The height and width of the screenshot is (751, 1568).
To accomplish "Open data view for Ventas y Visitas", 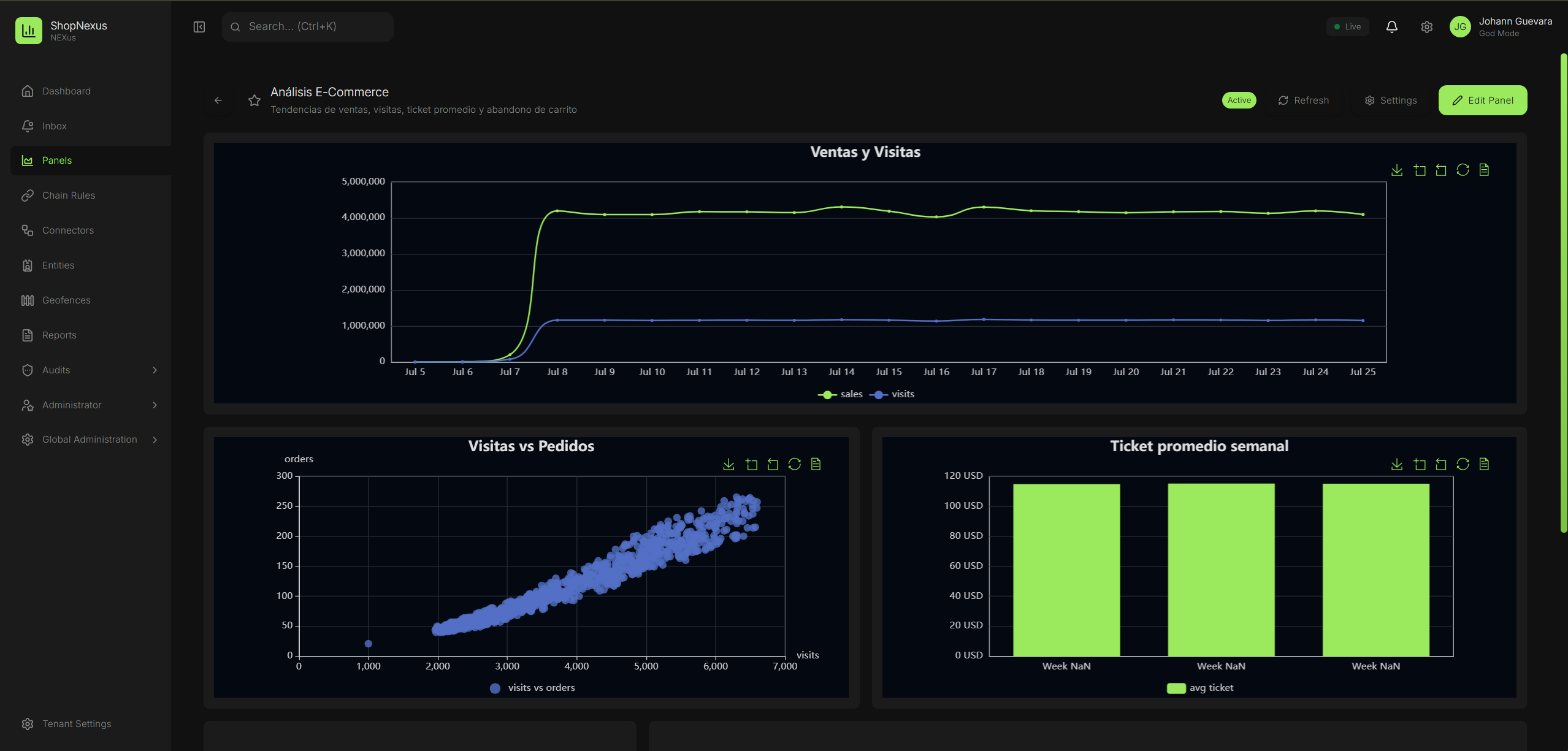I will 1484,170.
